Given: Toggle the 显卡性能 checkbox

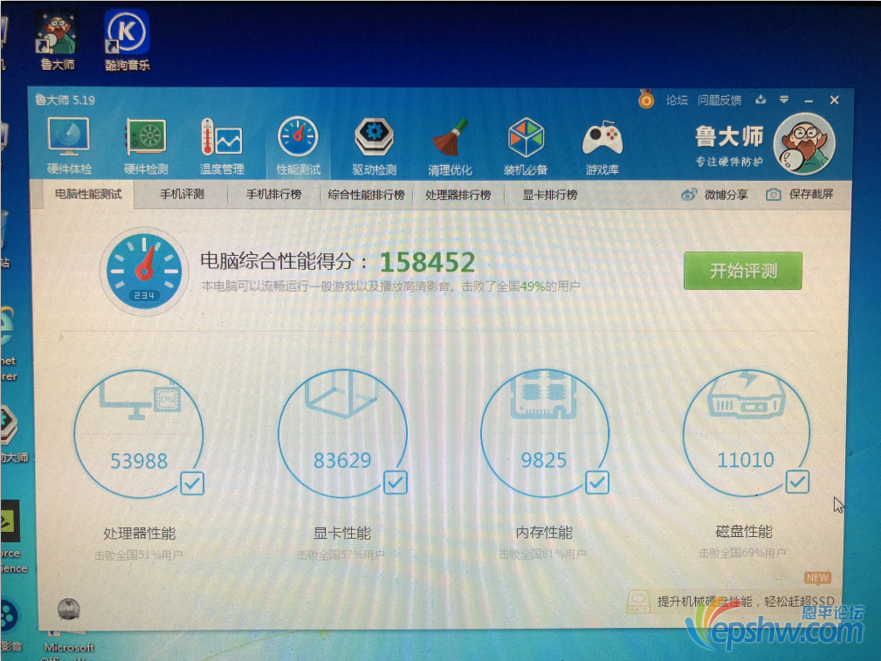Looking at the screenshot, I should (395, 482).
